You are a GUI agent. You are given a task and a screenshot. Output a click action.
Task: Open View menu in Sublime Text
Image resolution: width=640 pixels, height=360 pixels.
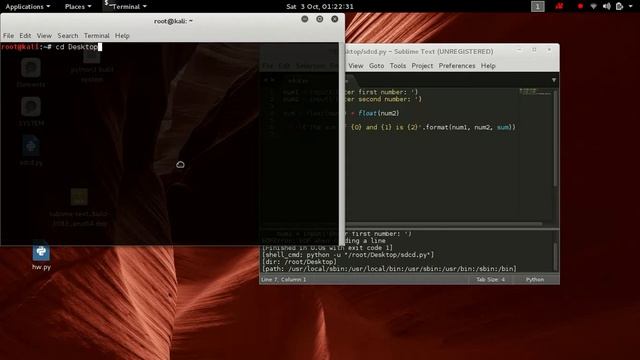tap(356, 66)
